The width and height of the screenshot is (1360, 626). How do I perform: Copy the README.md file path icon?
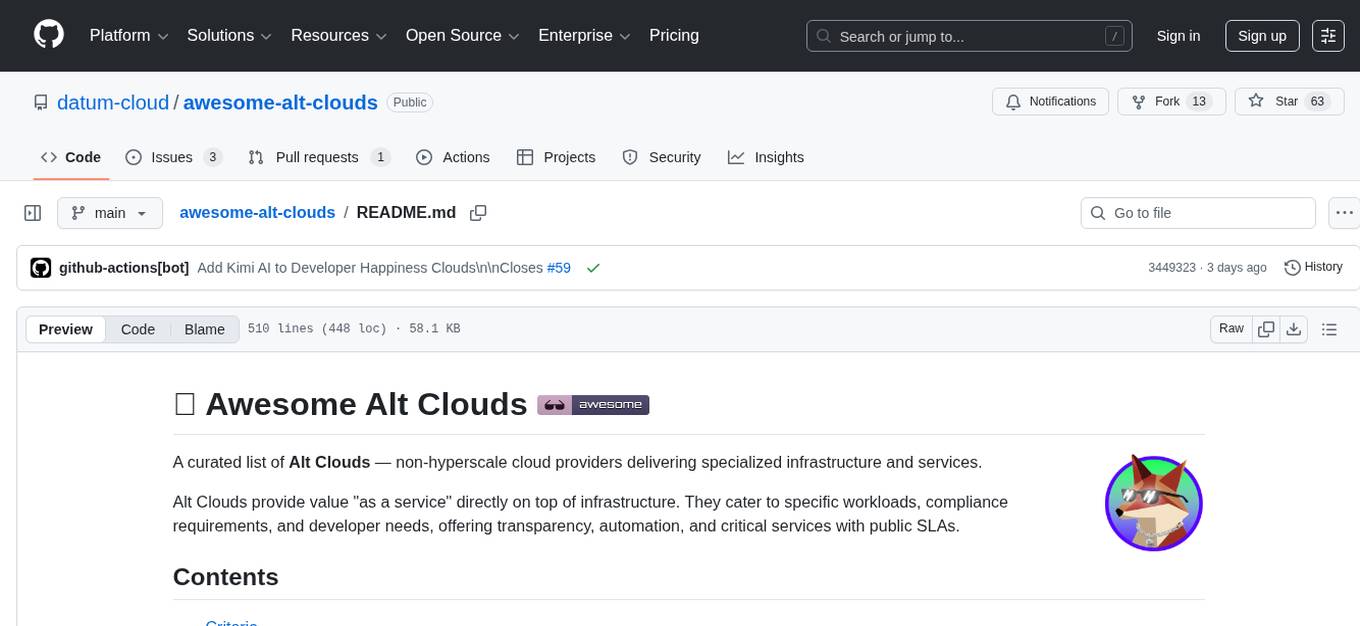coord(478,213)
